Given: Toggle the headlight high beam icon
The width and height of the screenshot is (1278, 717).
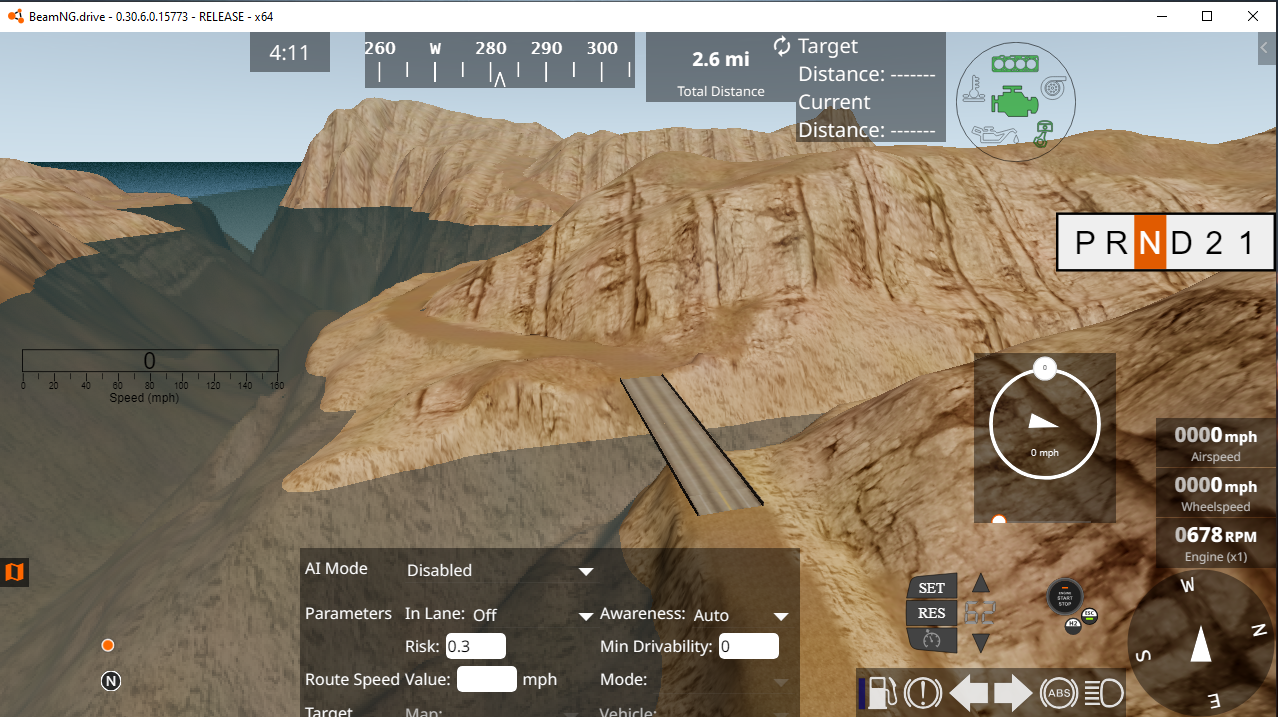Looking at the screenshot, I should [1104, 692].
